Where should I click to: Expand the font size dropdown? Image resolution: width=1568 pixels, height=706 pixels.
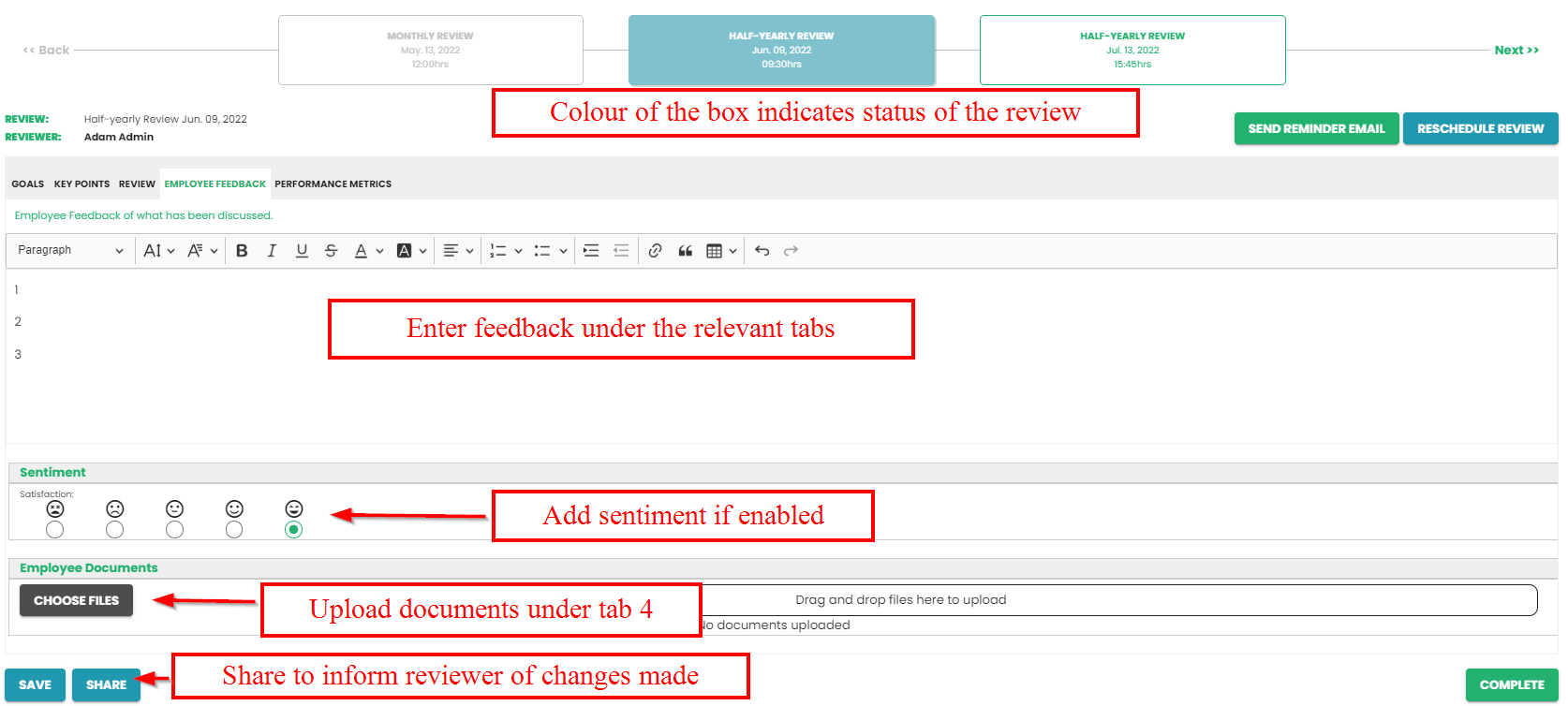[x=158, y=251]
